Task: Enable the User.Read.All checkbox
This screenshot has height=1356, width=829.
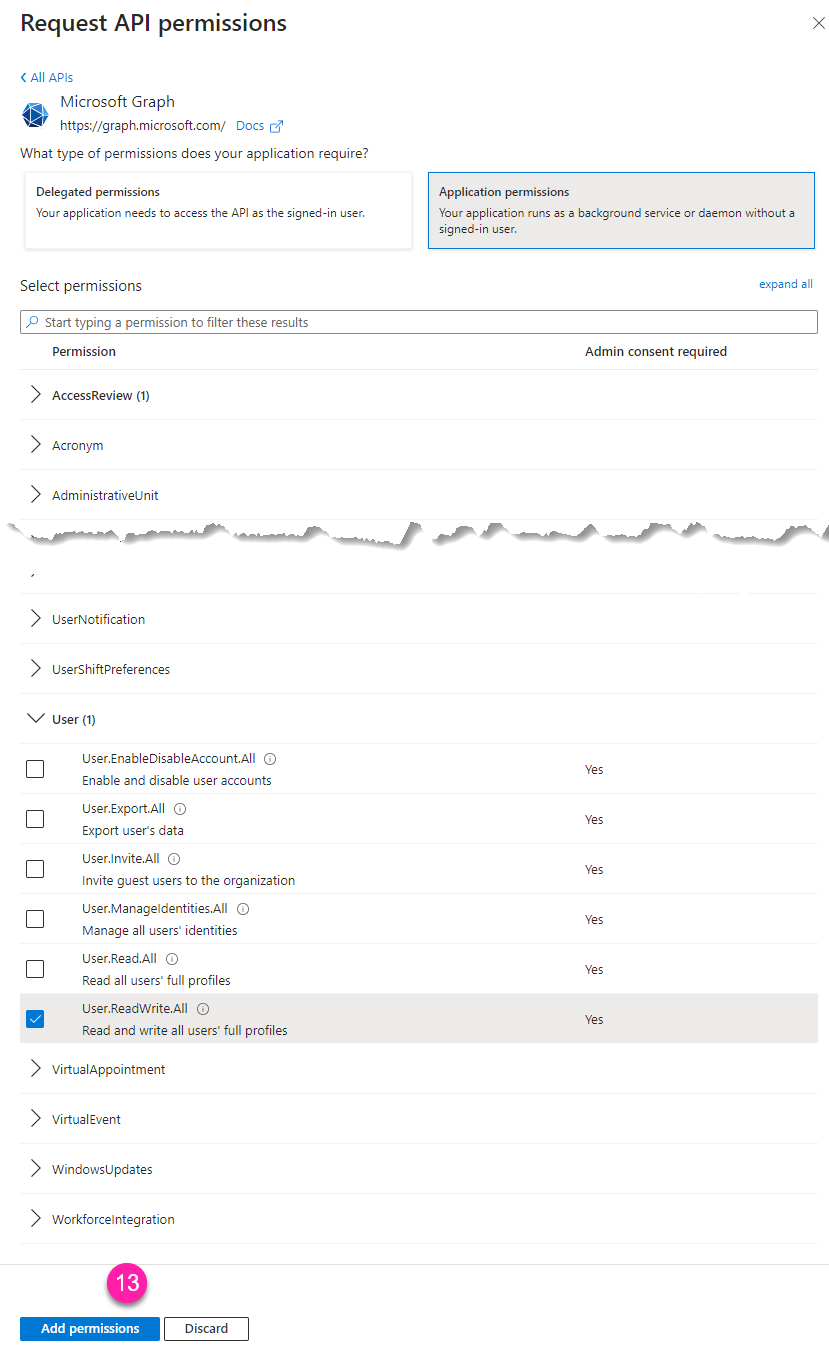Action: 35,969
